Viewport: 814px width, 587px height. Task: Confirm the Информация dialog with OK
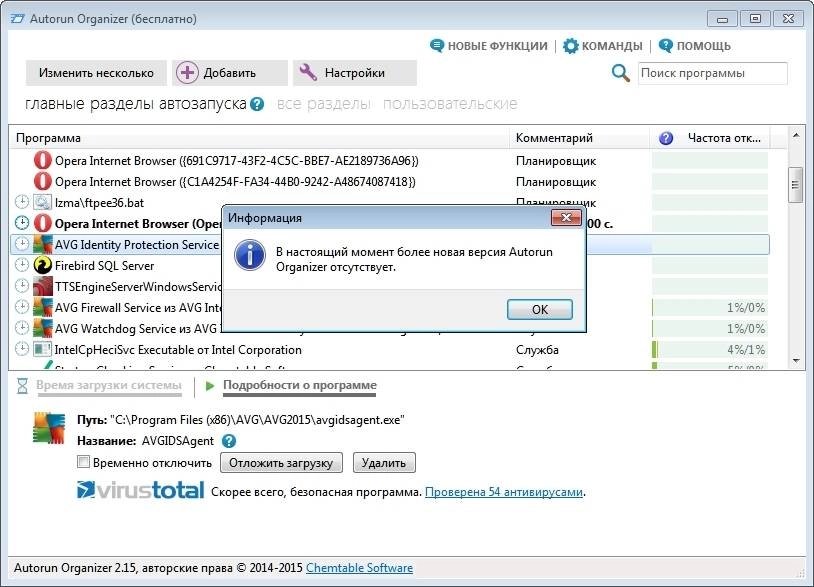[x=539, y=309]
